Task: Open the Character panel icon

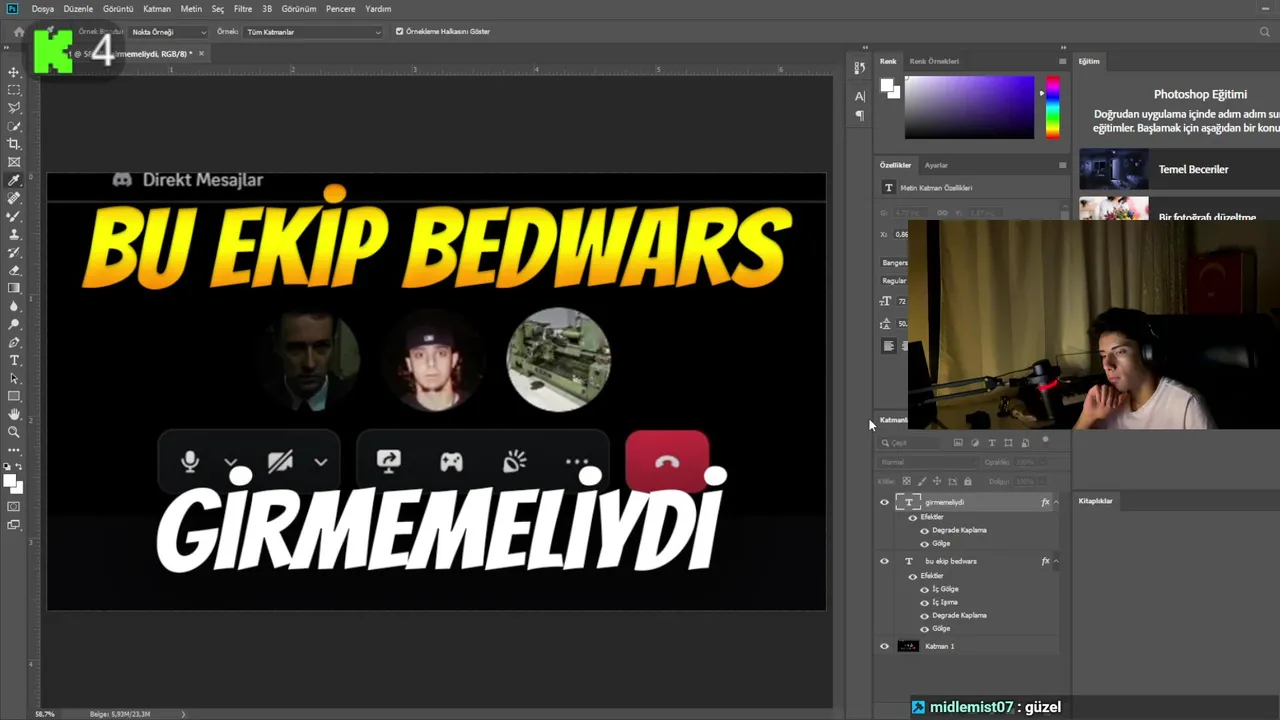Action: 859,97
